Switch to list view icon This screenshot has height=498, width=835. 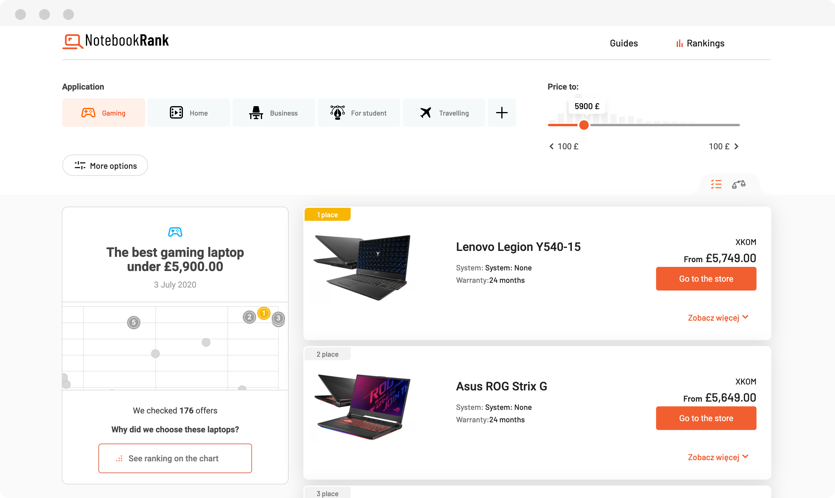click(716, 184)
